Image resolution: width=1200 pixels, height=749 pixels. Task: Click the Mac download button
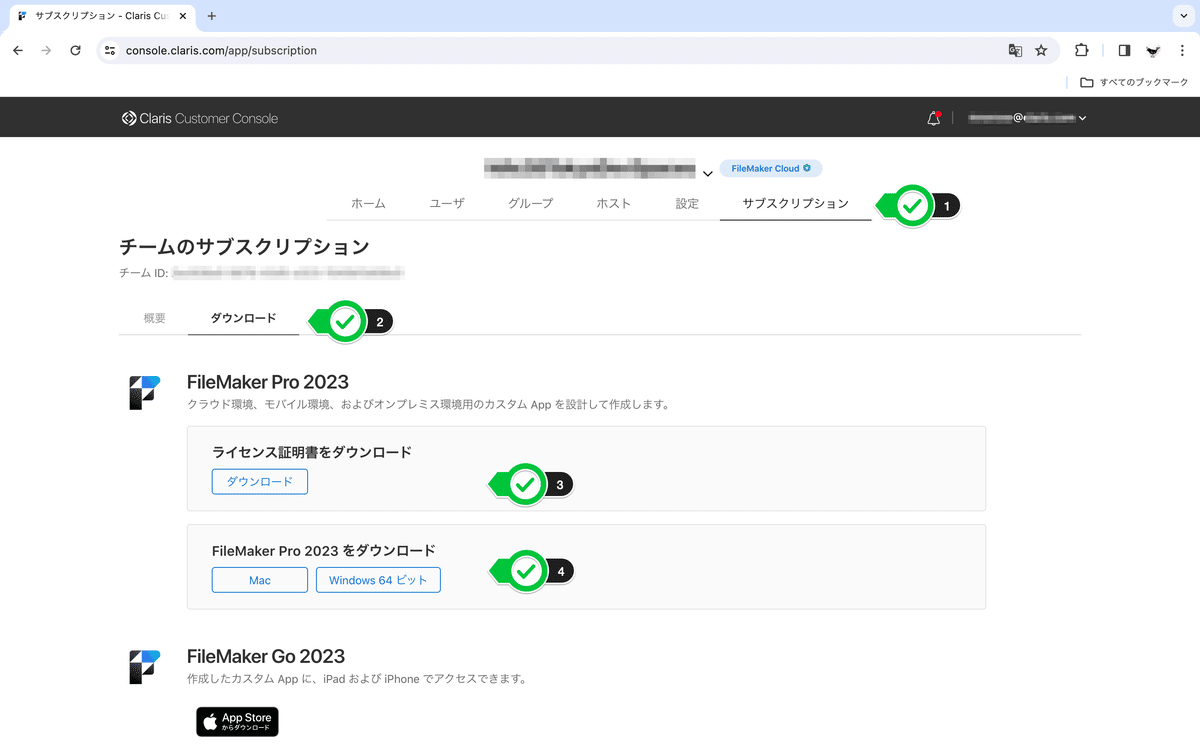click(x=259, y=579)
